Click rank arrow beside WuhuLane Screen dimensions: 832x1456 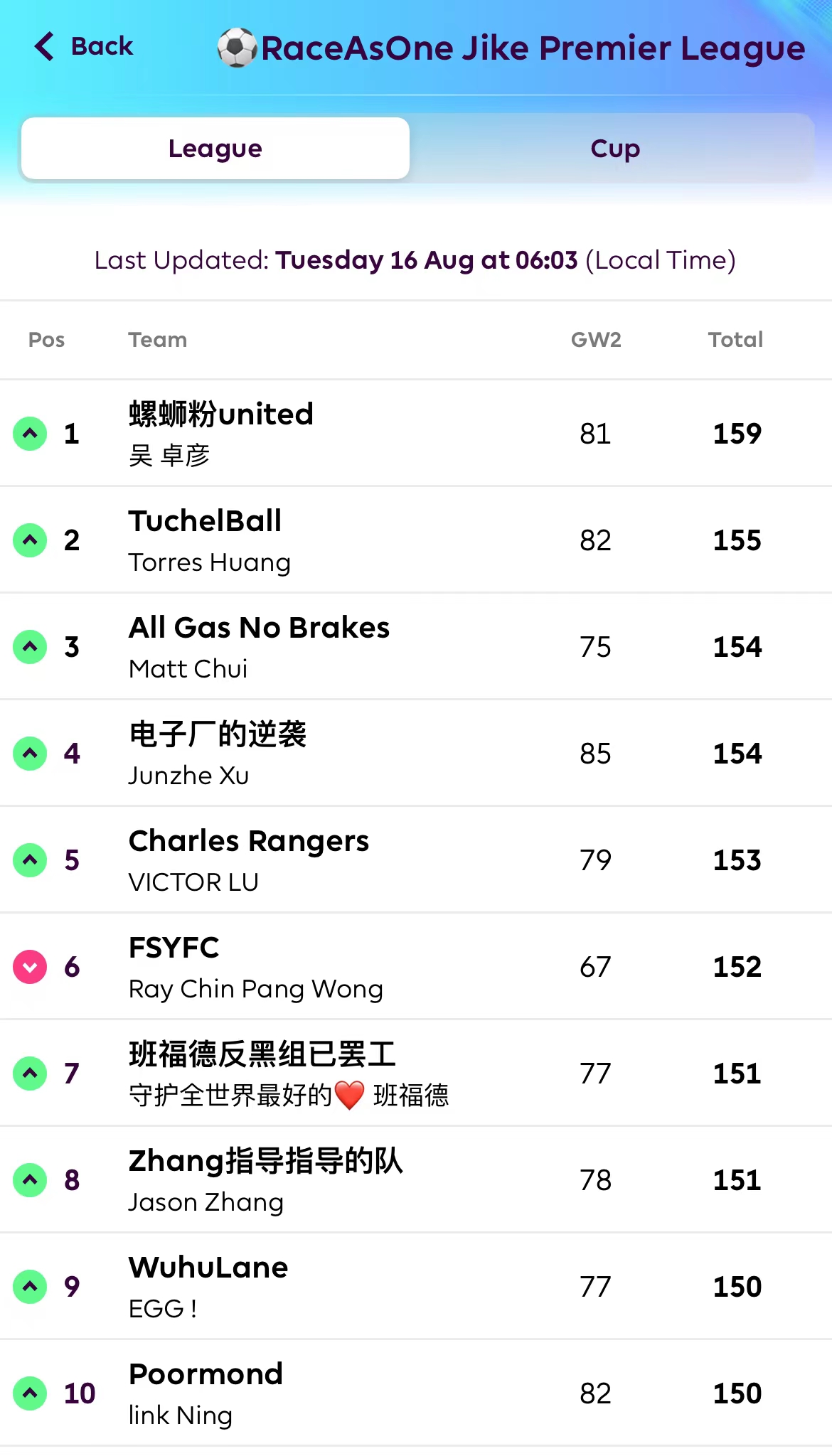pos(30,1287)
